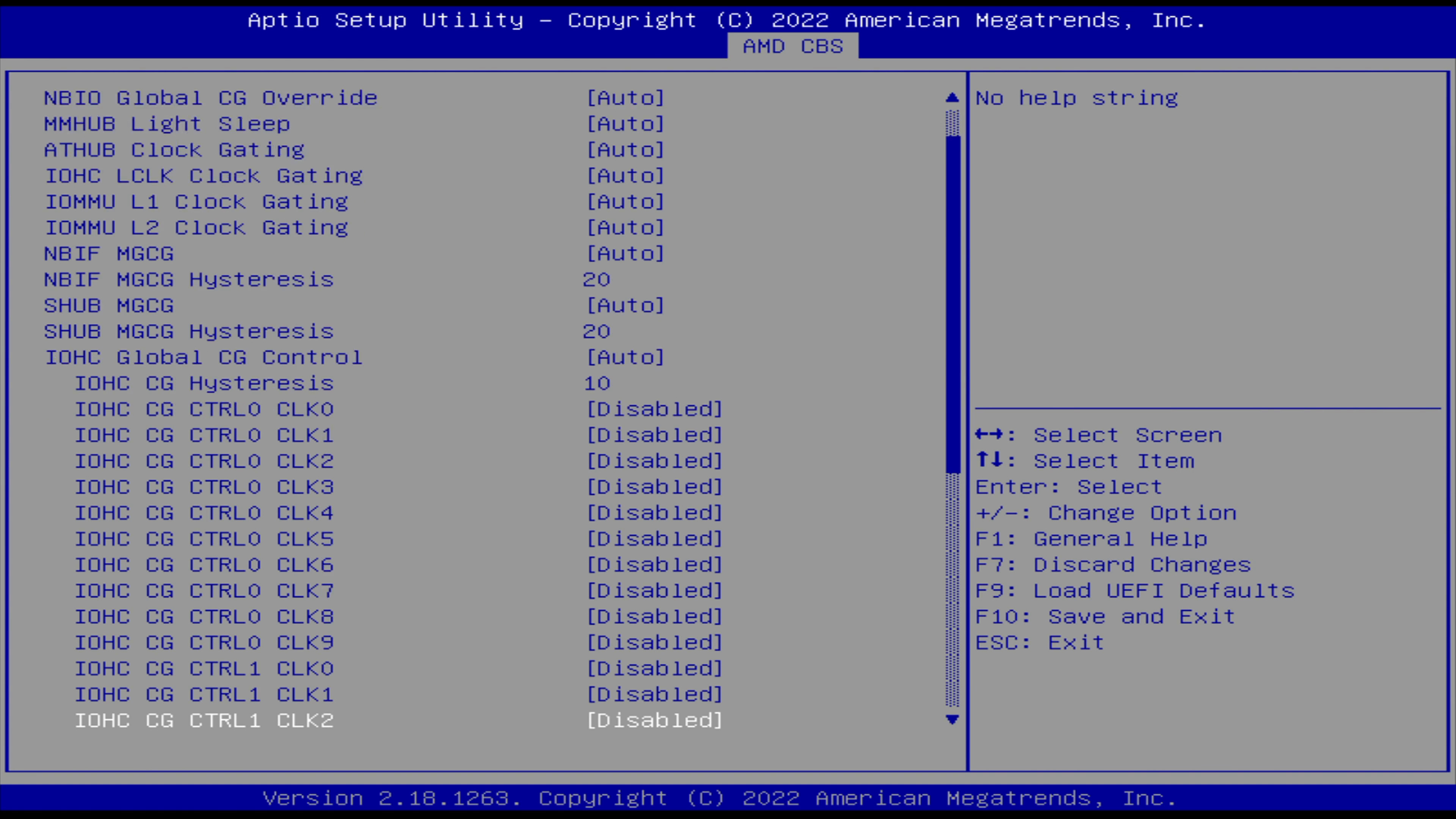Toggle the IOHC CG CTRL0 CLK9 [Disabled] value
The height and width of the screenshot is (819, 1456).
pos(654,643)
